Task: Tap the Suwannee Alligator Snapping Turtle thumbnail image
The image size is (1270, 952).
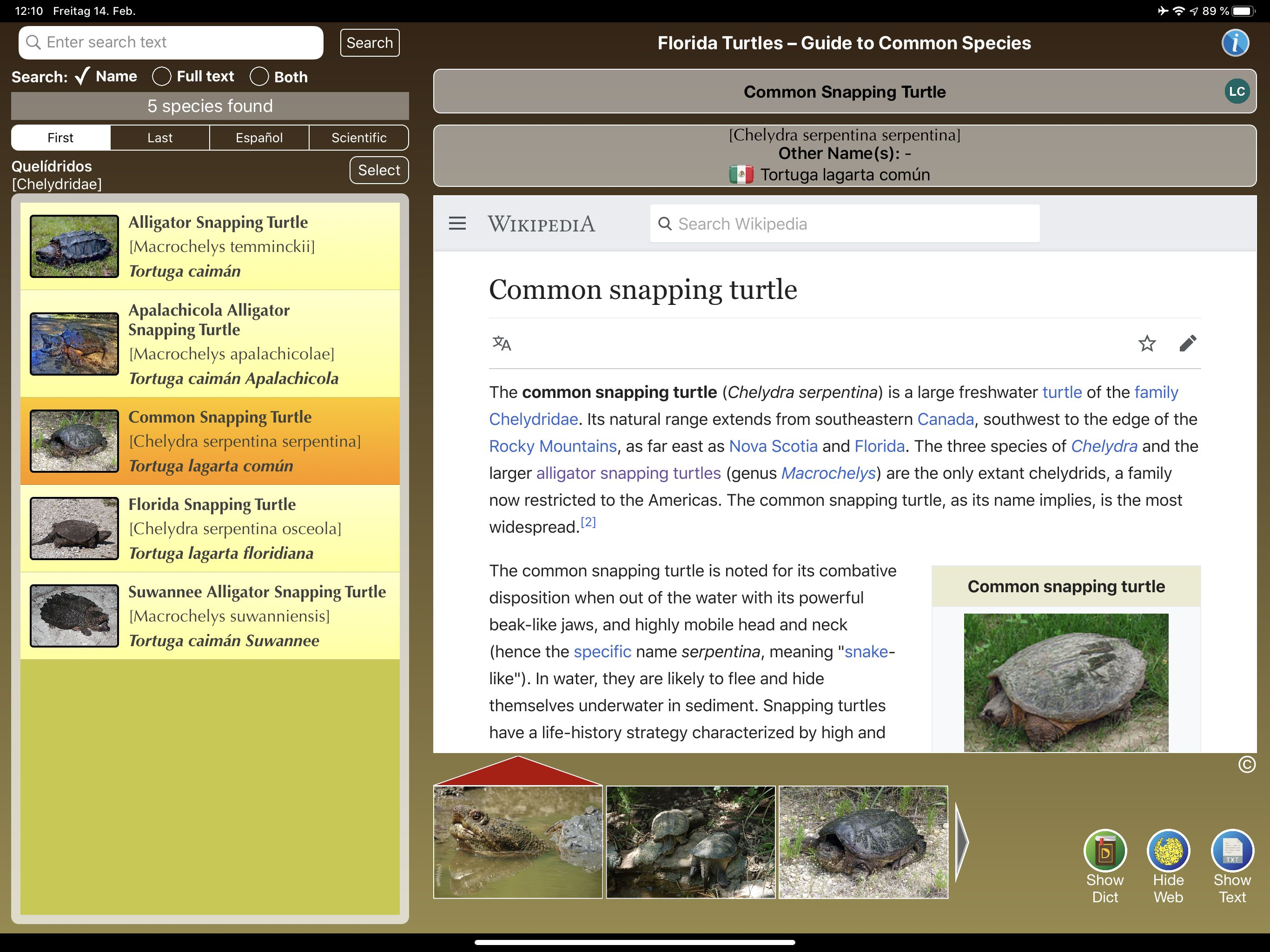Action: click(74, 615)
